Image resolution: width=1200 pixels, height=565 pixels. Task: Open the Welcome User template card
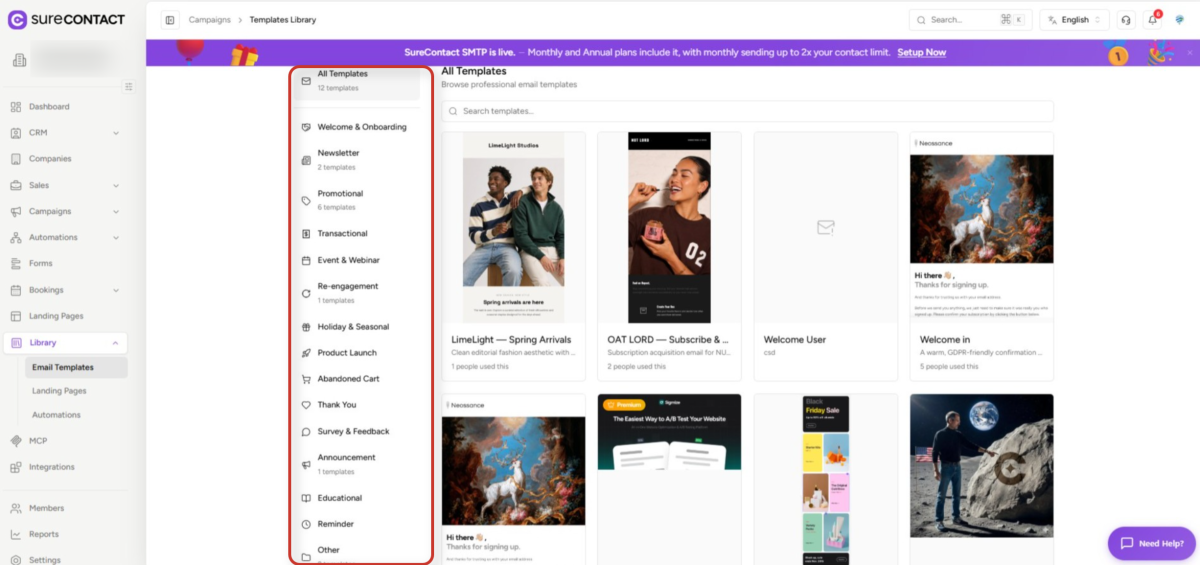(825, 256)
